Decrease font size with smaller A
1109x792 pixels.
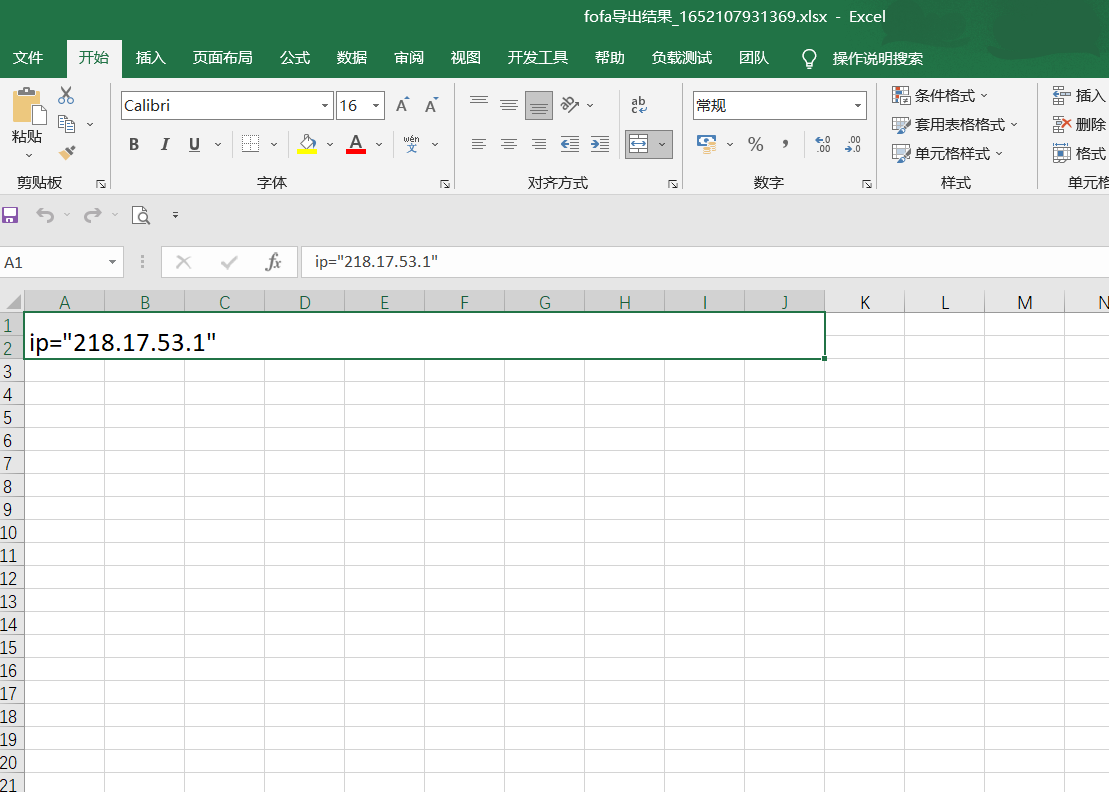pyautogui.click(x=431, y=105)
